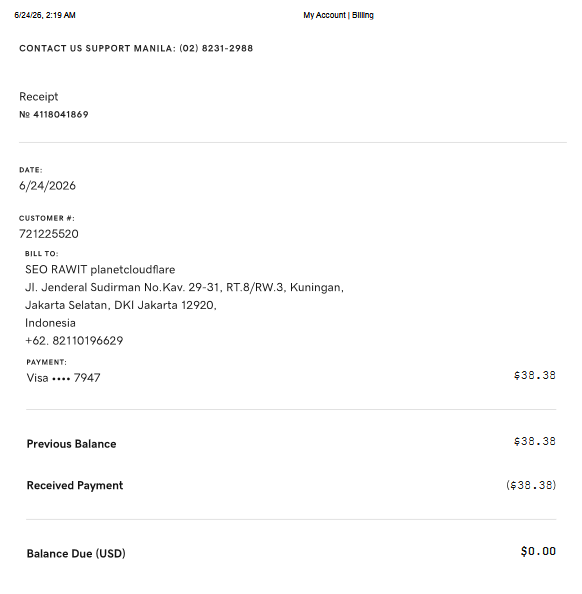The height and width of the screenshot is (594, 582).
Task: Click the date 6/24/2026
Action: [47, 186]
